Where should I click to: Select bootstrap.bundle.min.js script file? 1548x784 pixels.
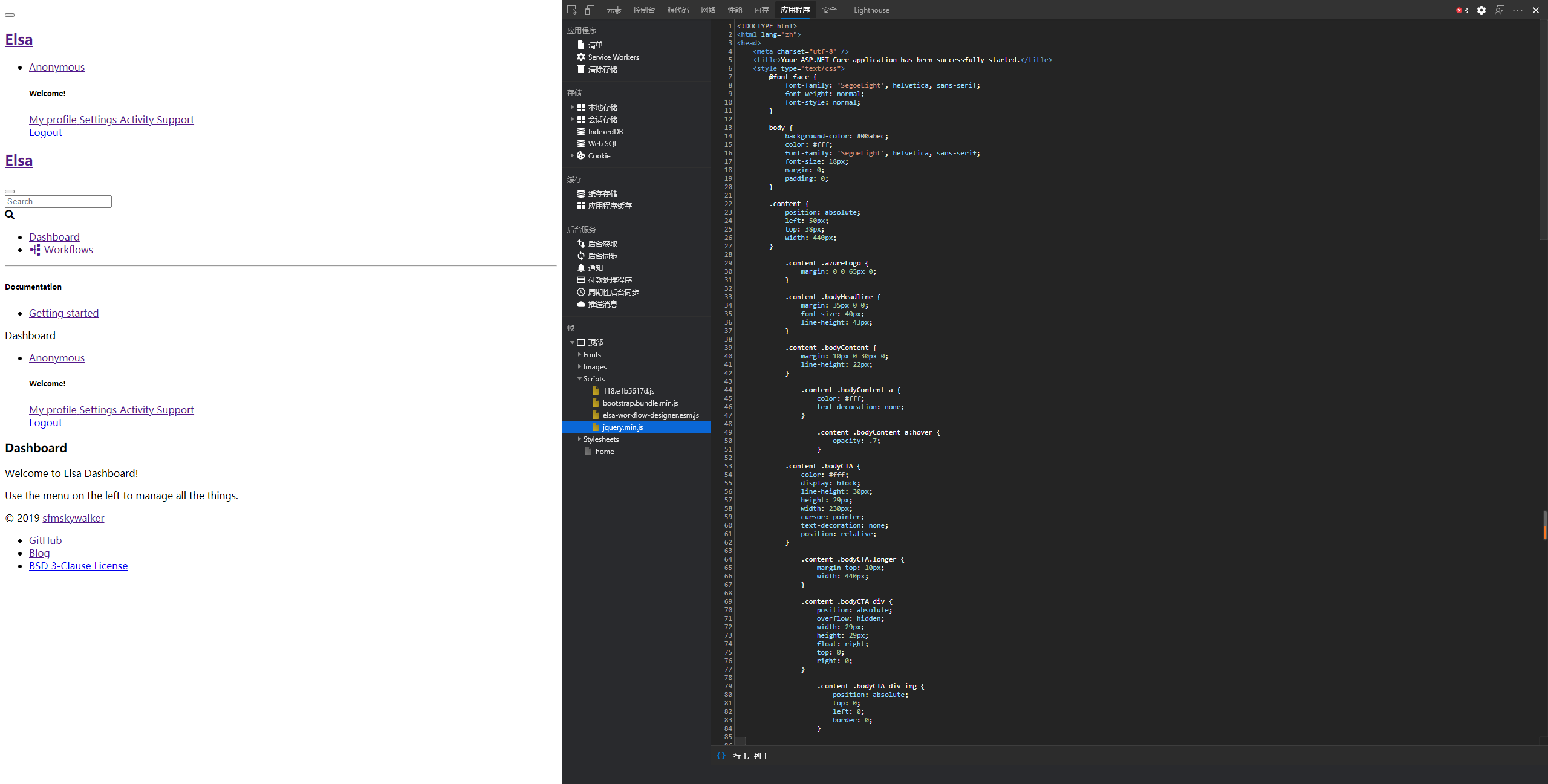tap(636, 403)
